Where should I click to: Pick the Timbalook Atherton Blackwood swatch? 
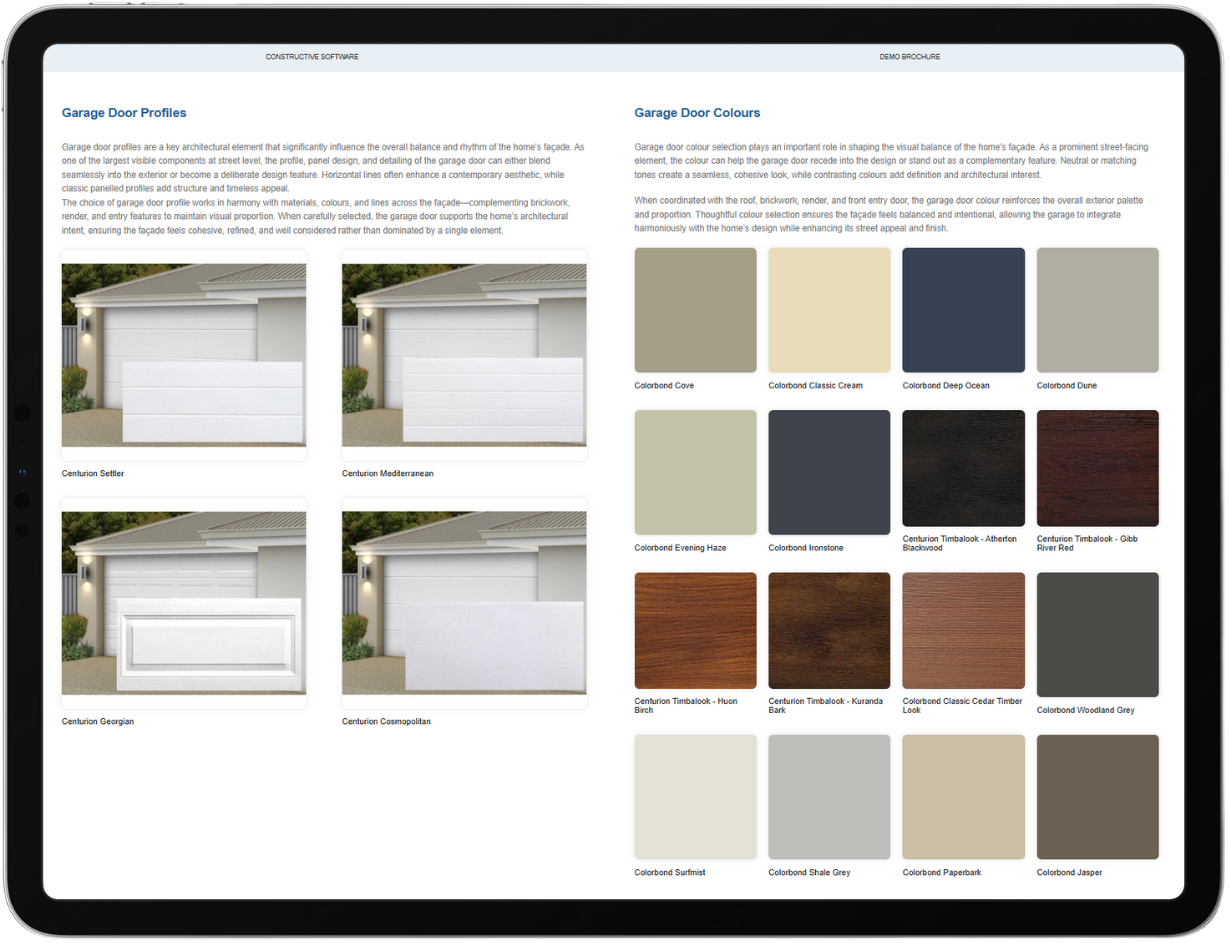[963, 468]
